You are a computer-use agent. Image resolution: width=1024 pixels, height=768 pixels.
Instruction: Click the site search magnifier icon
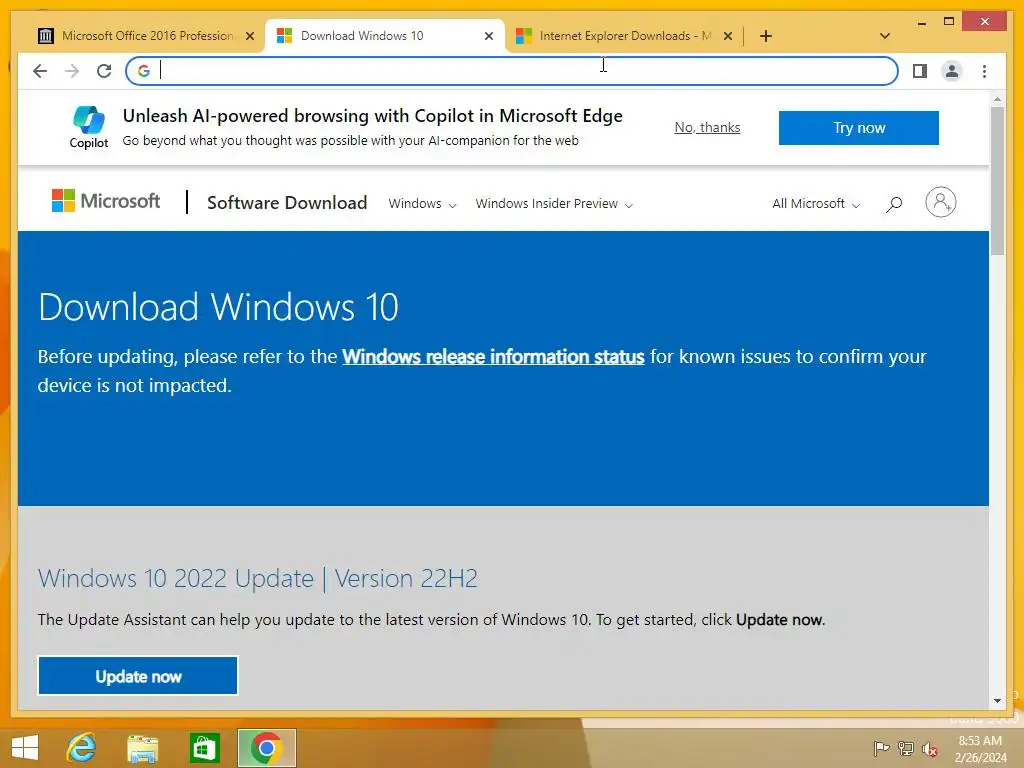tap(894, 204)
